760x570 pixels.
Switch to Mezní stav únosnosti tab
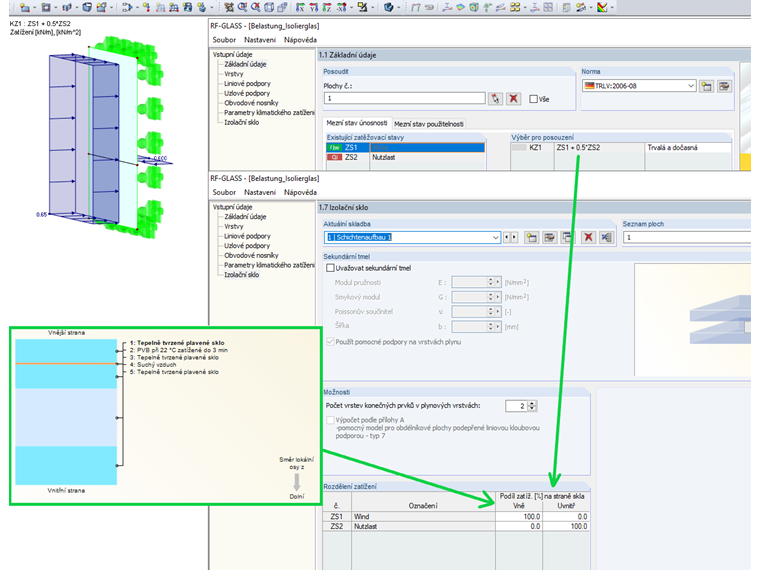[x=357, y=123]
